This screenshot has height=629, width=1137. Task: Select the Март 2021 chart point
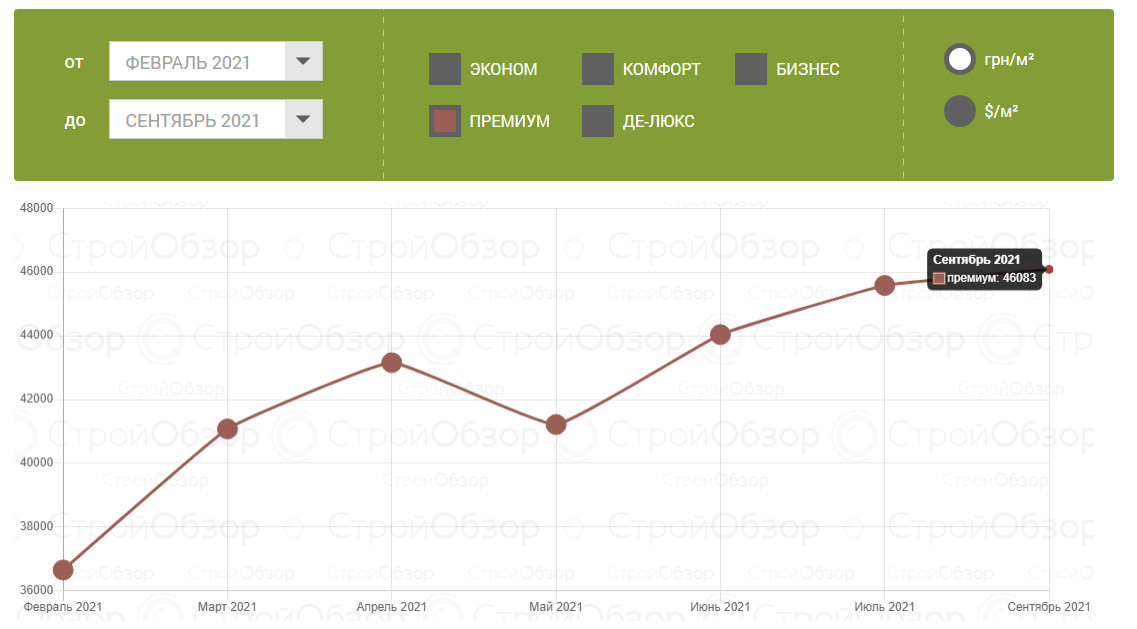[227, 429]
